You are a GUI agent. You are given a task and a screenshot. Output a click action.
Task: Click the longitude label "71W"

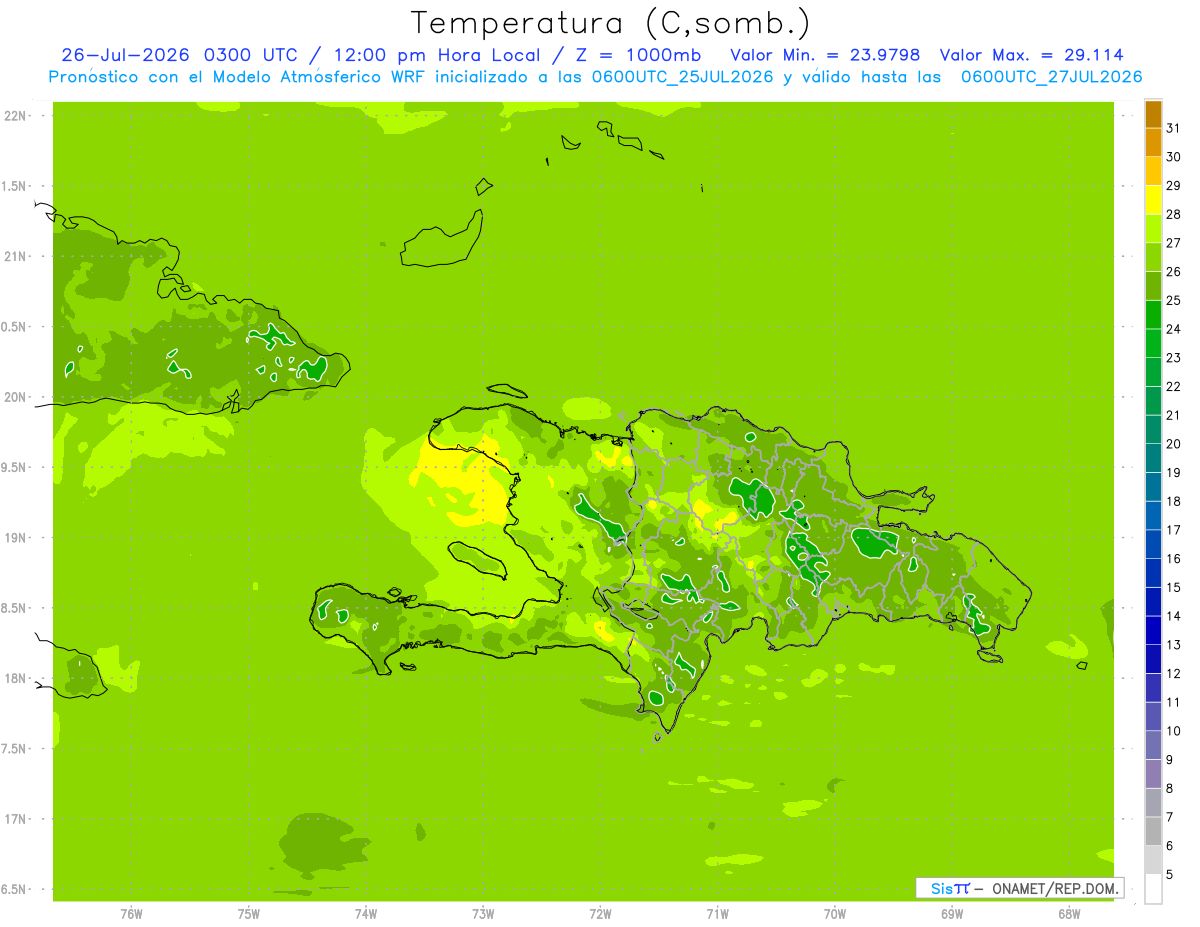pyautogui.click(x=717, y=914)
